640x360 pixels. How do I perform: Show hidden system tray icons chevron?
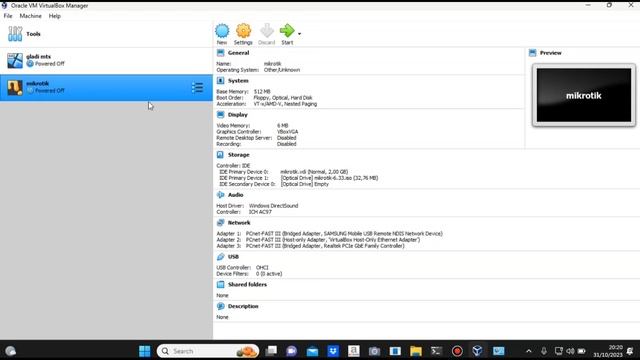click(x=529, y=351)
